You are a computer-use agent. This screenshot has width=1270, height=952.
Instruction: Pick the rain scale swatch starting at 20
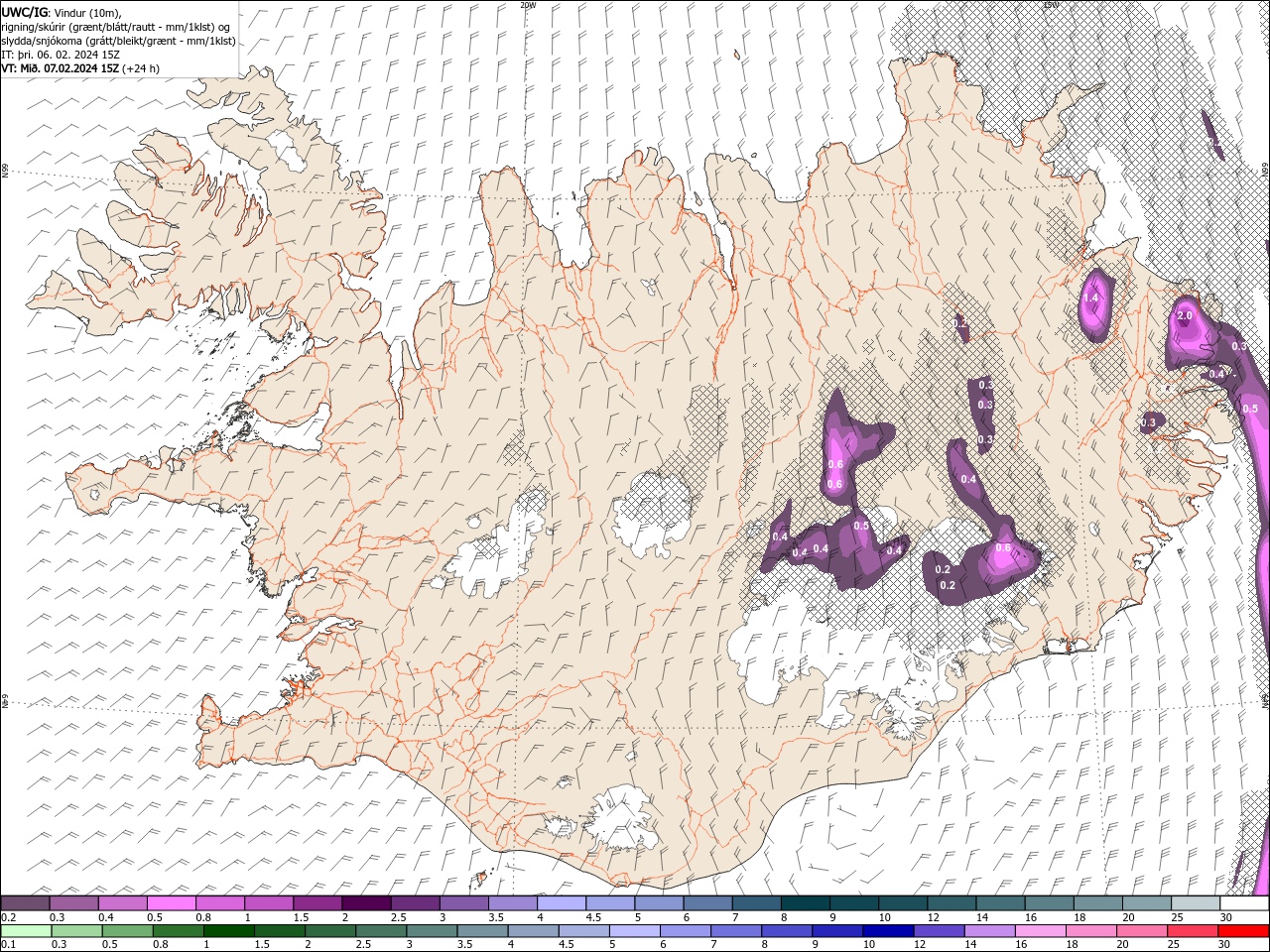click(x=1142, y=931)
